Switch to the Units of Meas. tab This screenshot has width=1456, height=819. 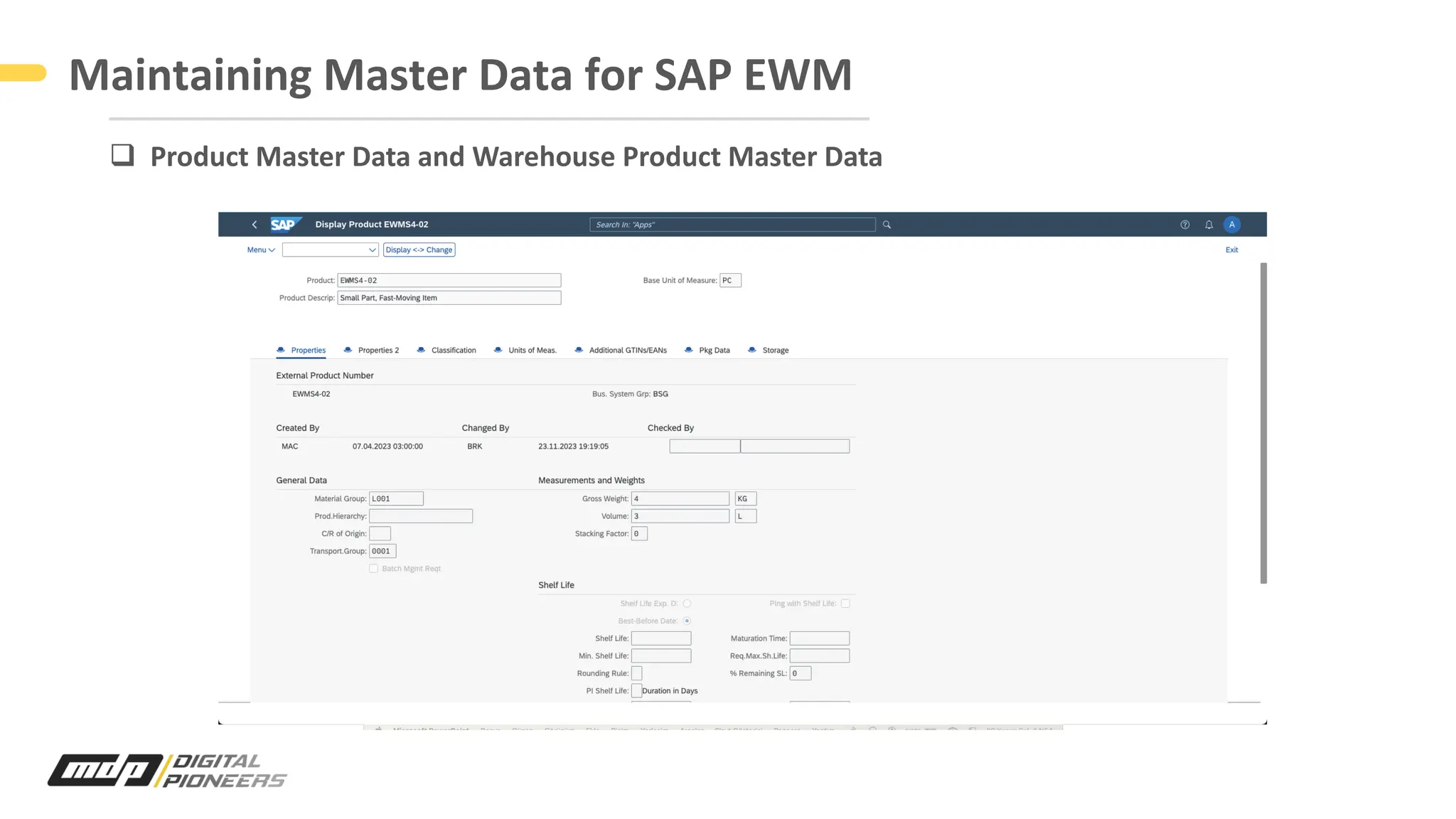point(532,350)
